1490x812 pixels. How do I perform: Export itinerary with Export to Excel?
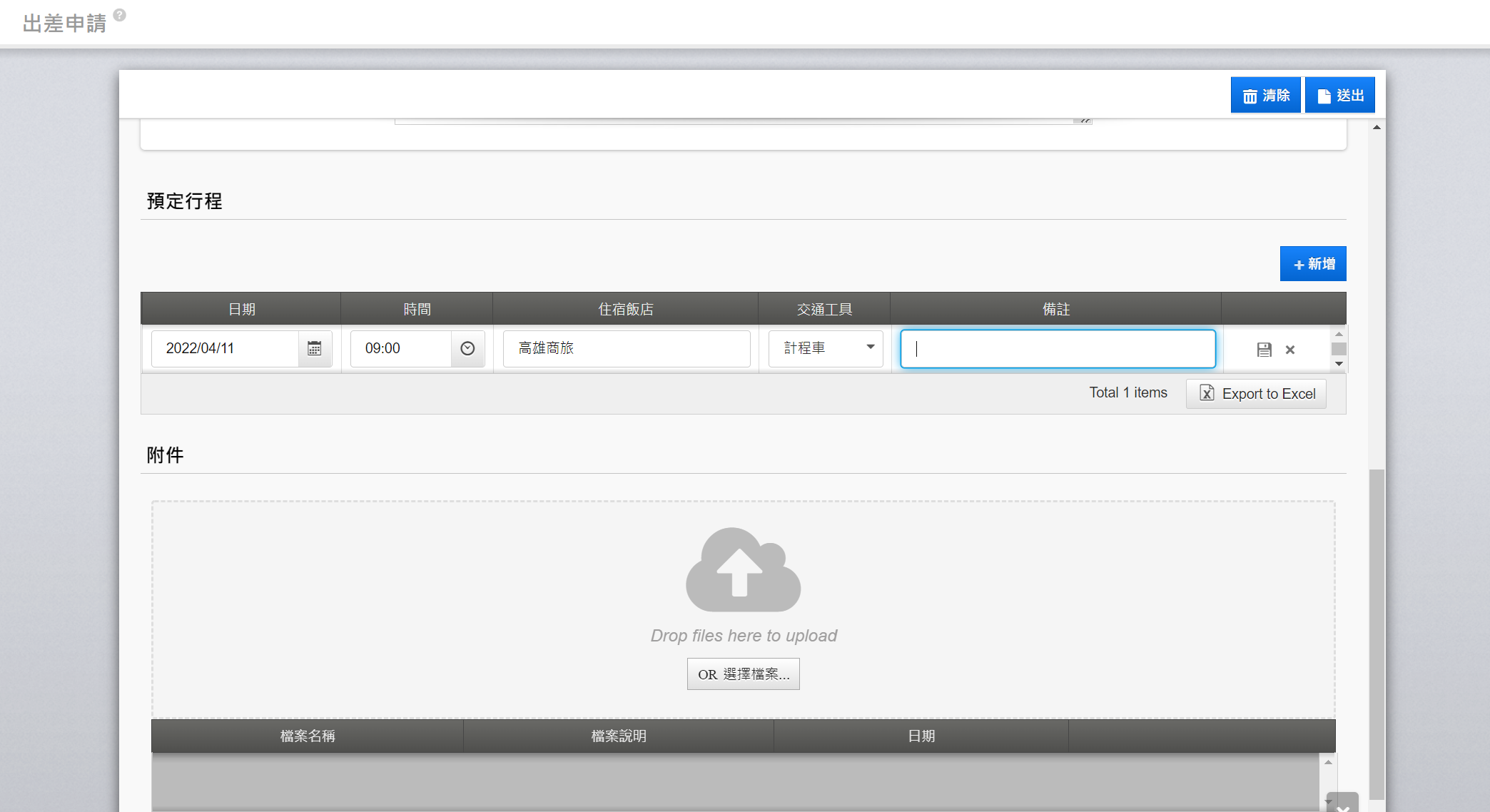[x=1256, y=394]
